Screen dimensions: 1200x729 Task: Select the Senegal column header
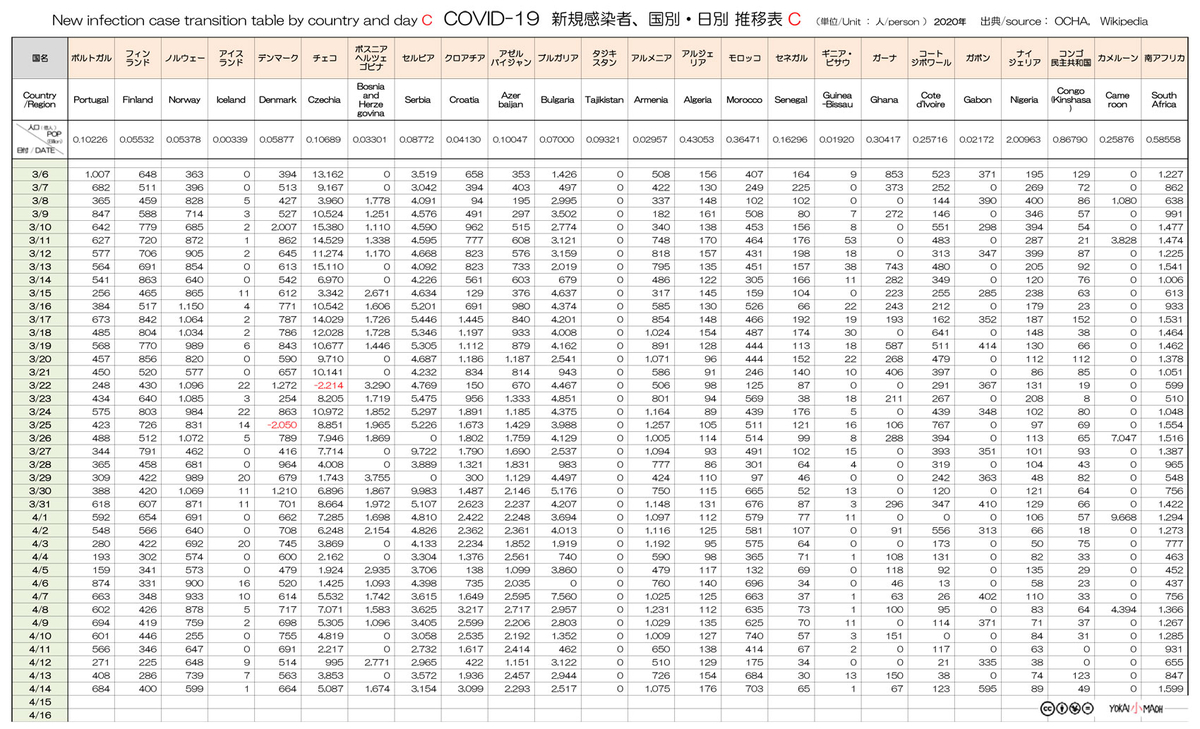pyautogui.click(x=791, y=100)
